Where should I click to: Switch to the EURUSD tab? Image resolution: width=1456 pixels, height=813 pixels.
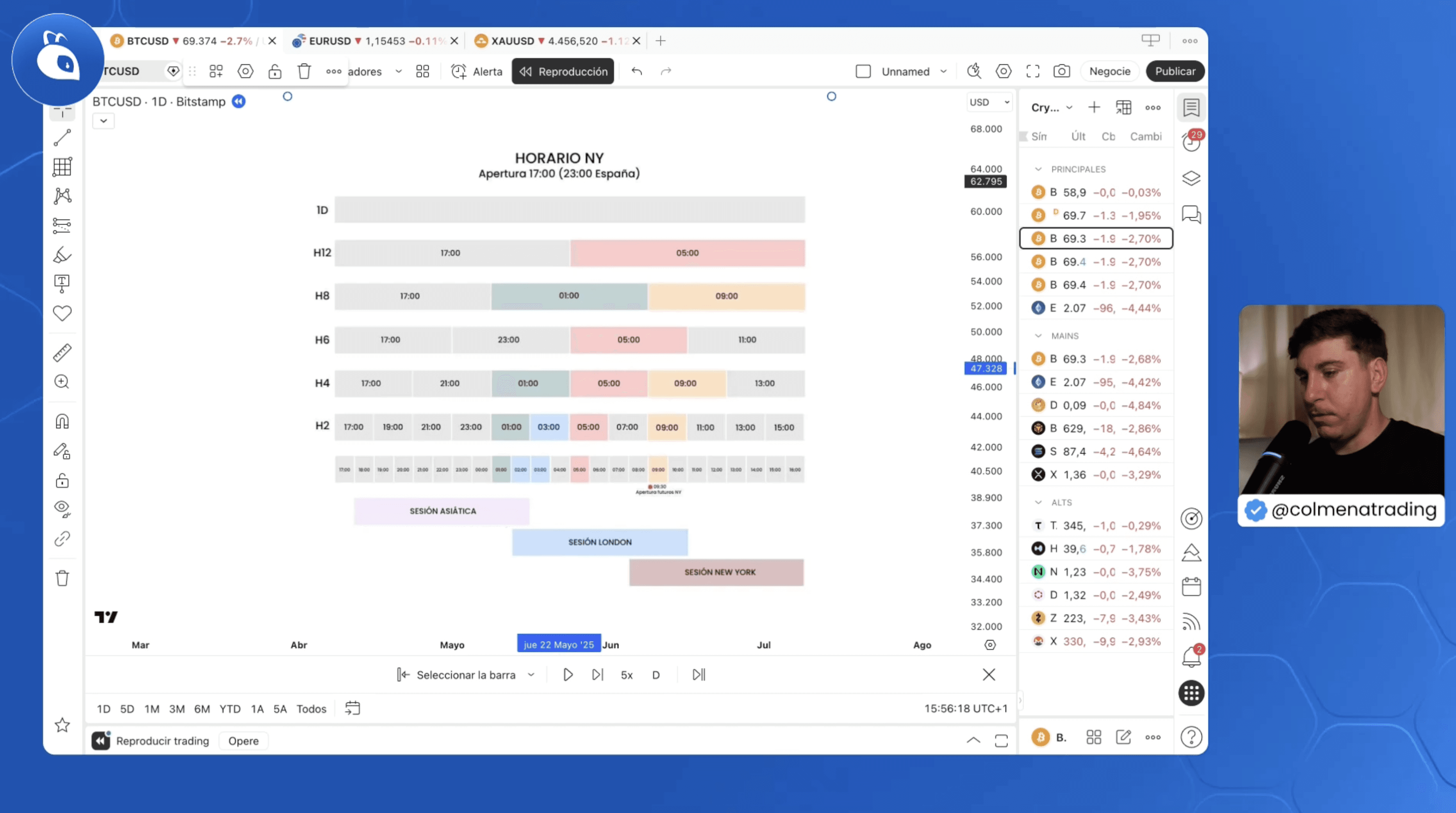(330, 41)
